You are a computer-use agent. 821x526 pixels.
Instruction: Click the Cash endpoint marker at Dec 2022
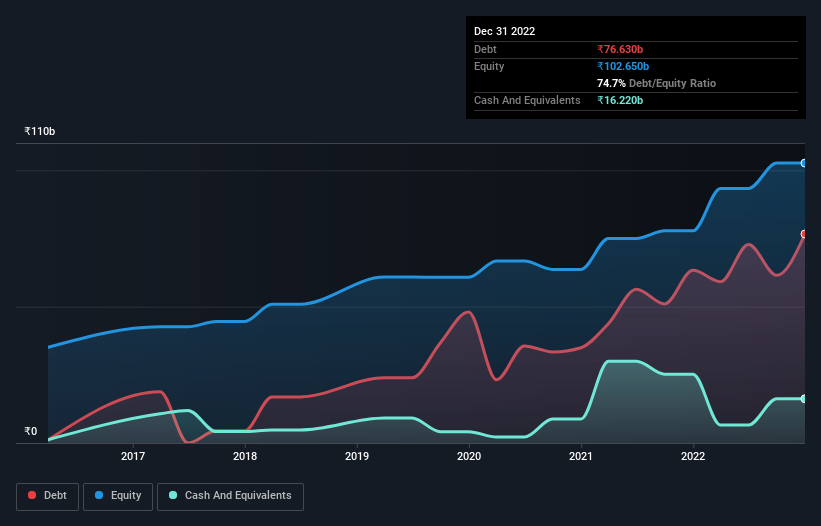point(804,399)
